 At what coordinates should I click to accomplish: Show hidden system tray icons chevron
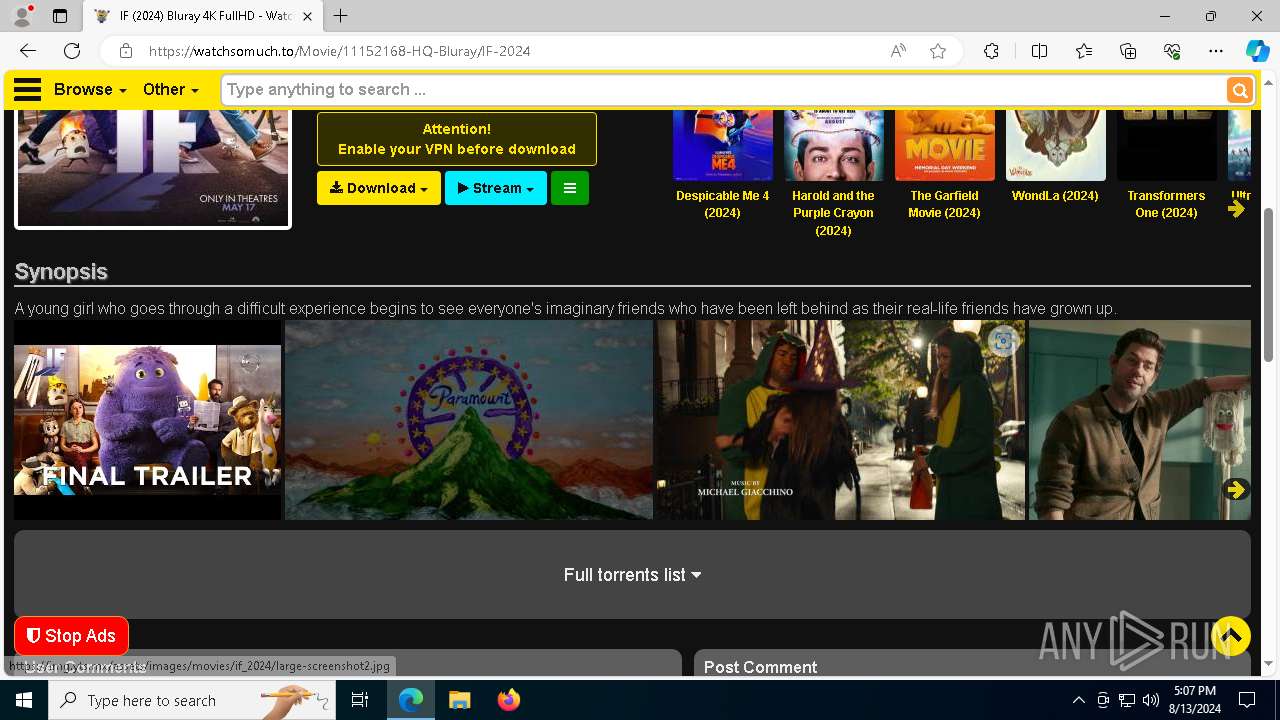(x=1078, y=700)
